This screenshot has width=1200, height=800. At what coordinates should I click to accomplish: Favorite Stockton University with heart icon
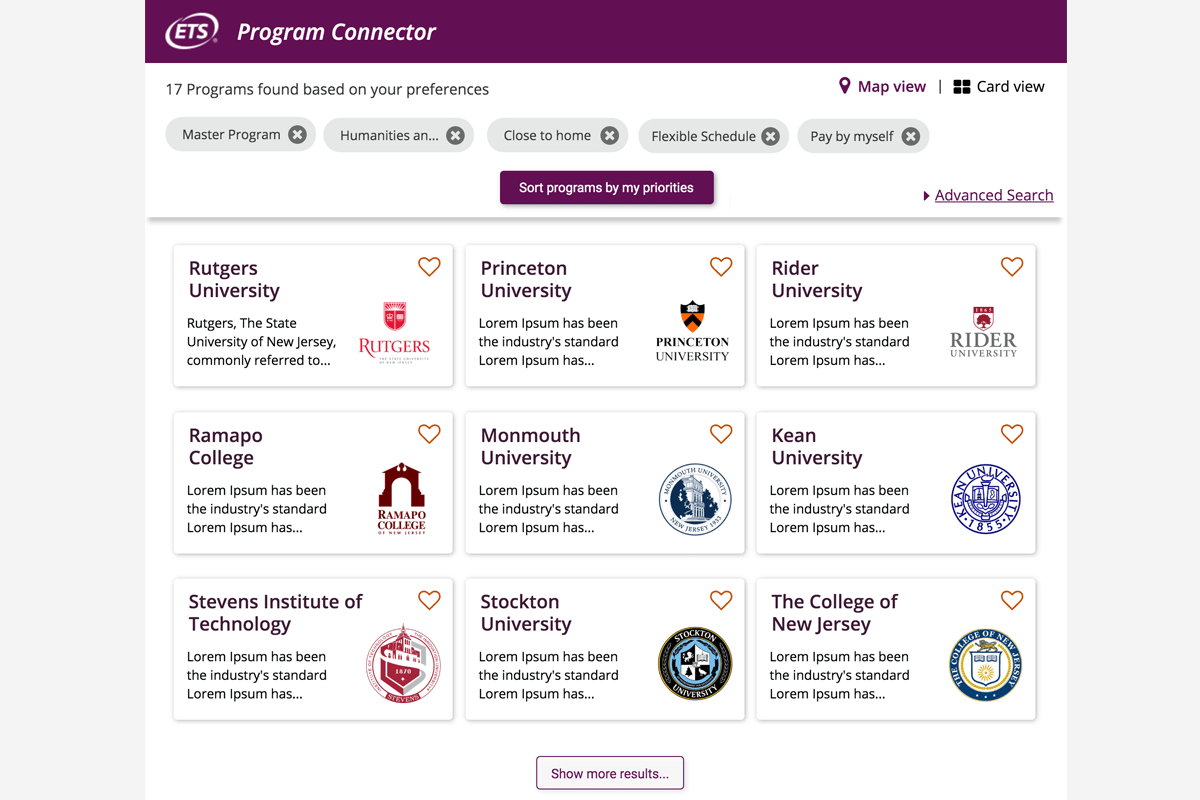click(721, 600)
